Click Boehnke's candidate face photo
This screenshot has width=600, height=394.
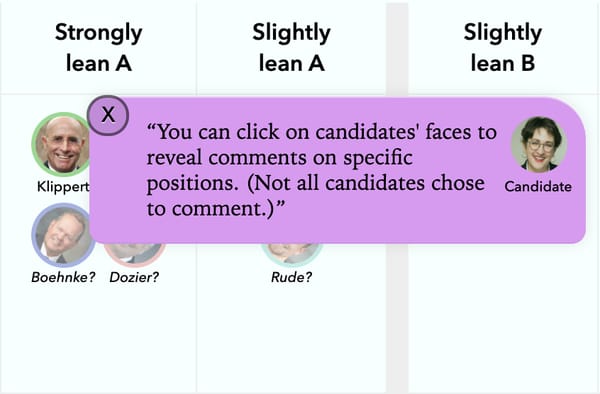tap(61, 235)
